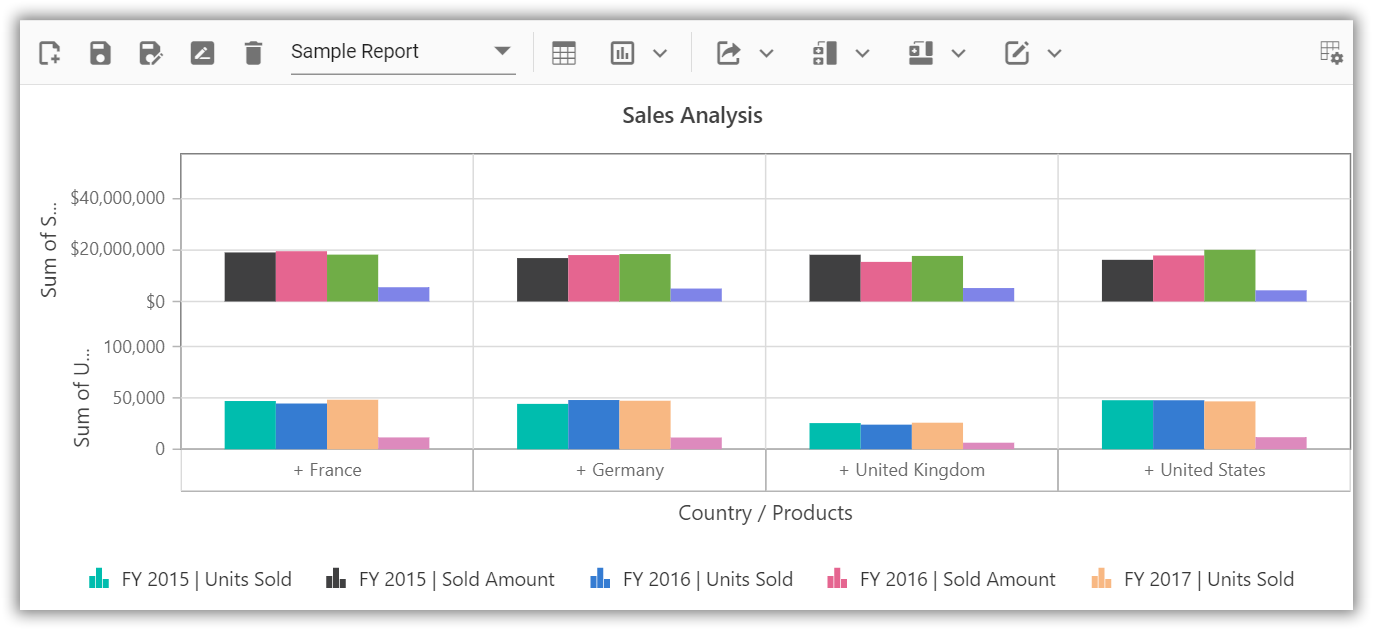Save the current report
Viewport: 1373px width, 630px height.
point(100,52)
